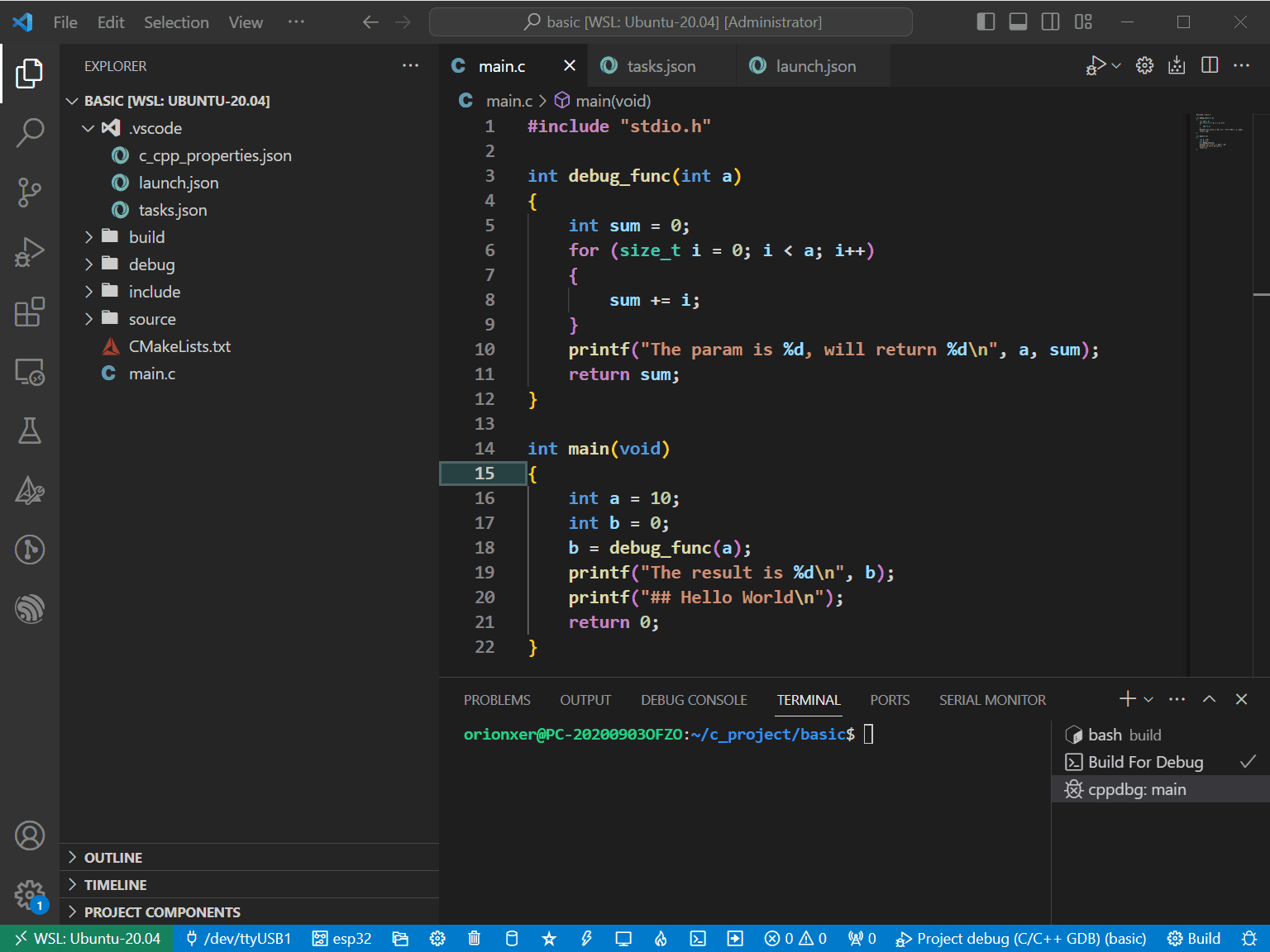Open the Espressif ESP-IDF icon

30,609
